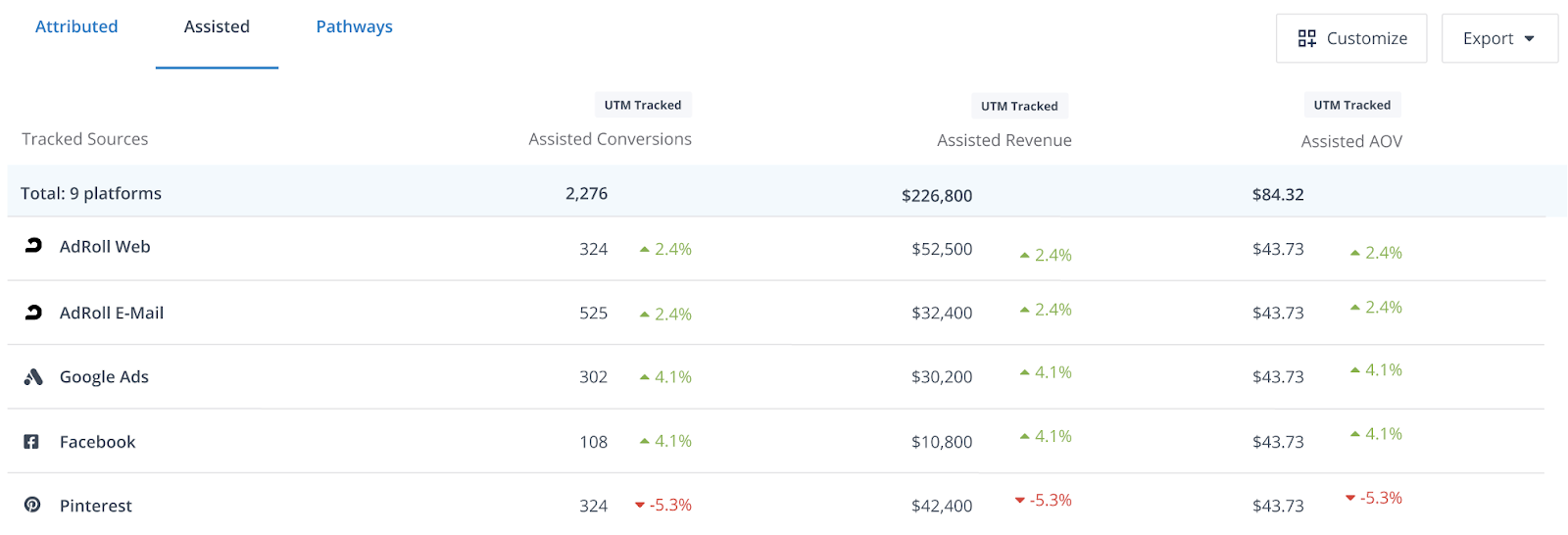Click the Pinterest logo icon
This screenshot has height=535, width=1568.
[x=32, y=505]
